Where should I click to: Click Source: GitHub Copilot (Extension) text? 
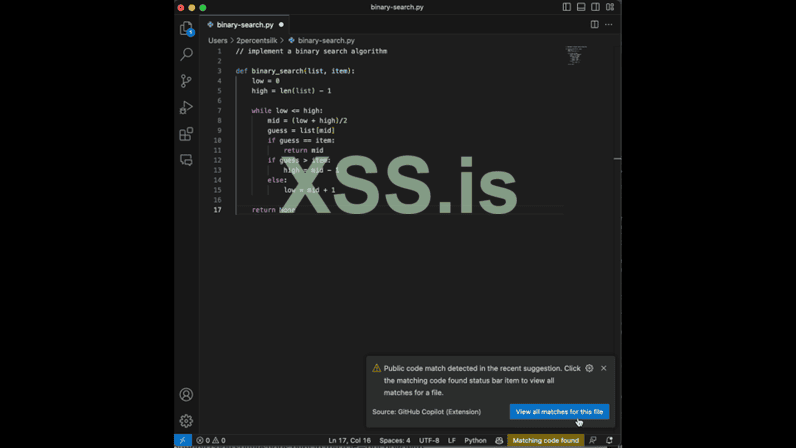(x=426, y=412)
